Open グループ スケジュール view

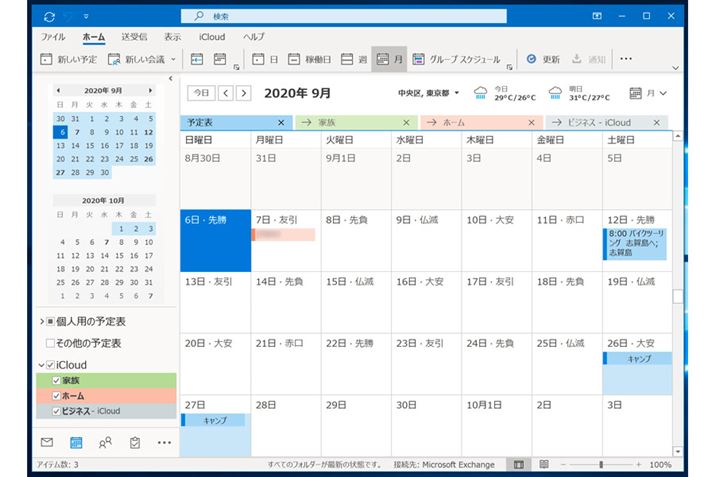(456, 59)
